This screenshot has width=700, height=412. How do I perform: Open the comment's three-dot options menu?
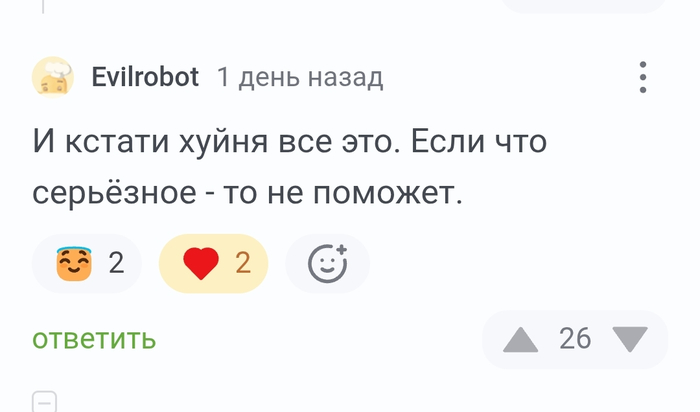click(643, 77)
